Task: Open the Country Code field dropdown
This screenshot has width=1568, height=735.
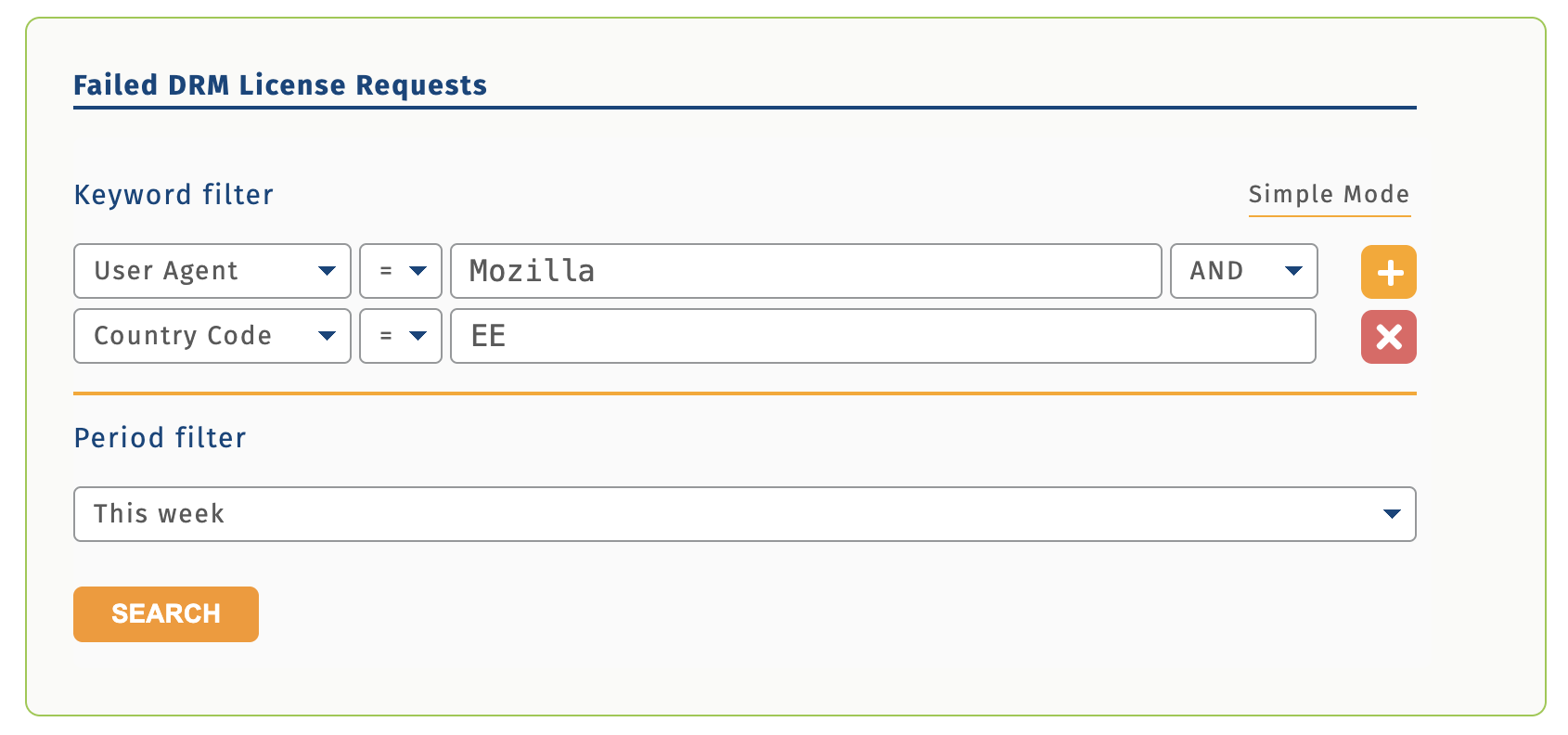Action: pyautogui.click(x=212, y=336)
